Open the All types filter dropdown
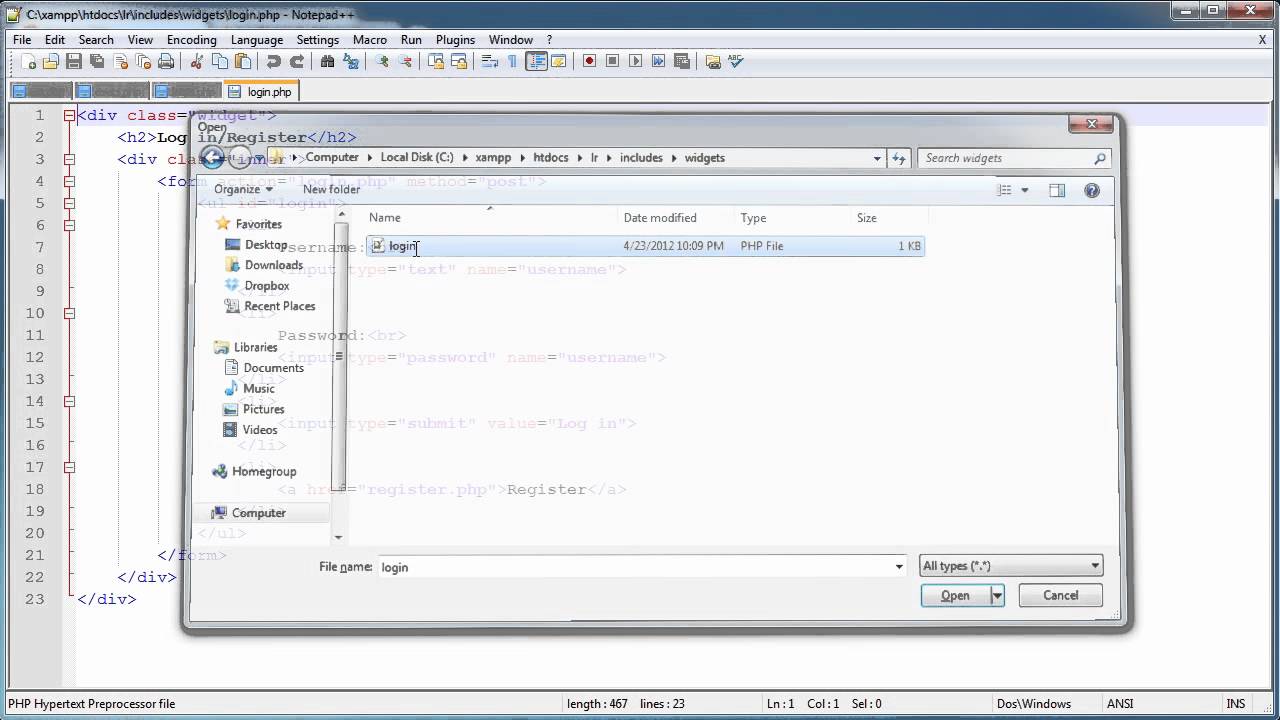The width and height of the screenshot is (1280, 720). (1011, 566)
